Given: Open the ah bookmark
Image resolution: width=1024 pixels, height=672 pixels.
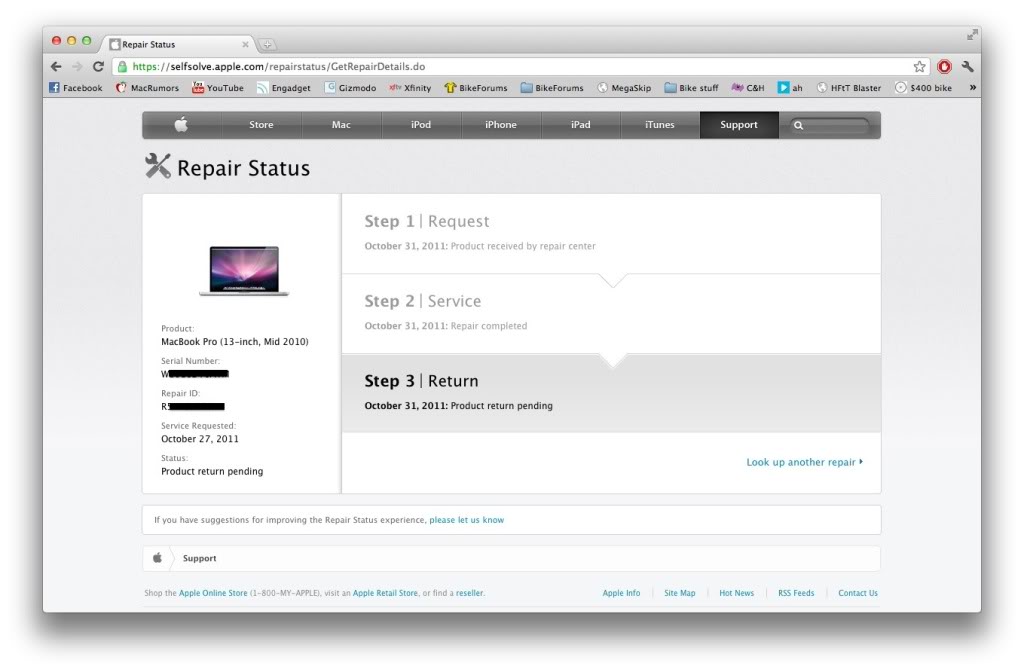Looking at the screenshot, I should (790, 88).
